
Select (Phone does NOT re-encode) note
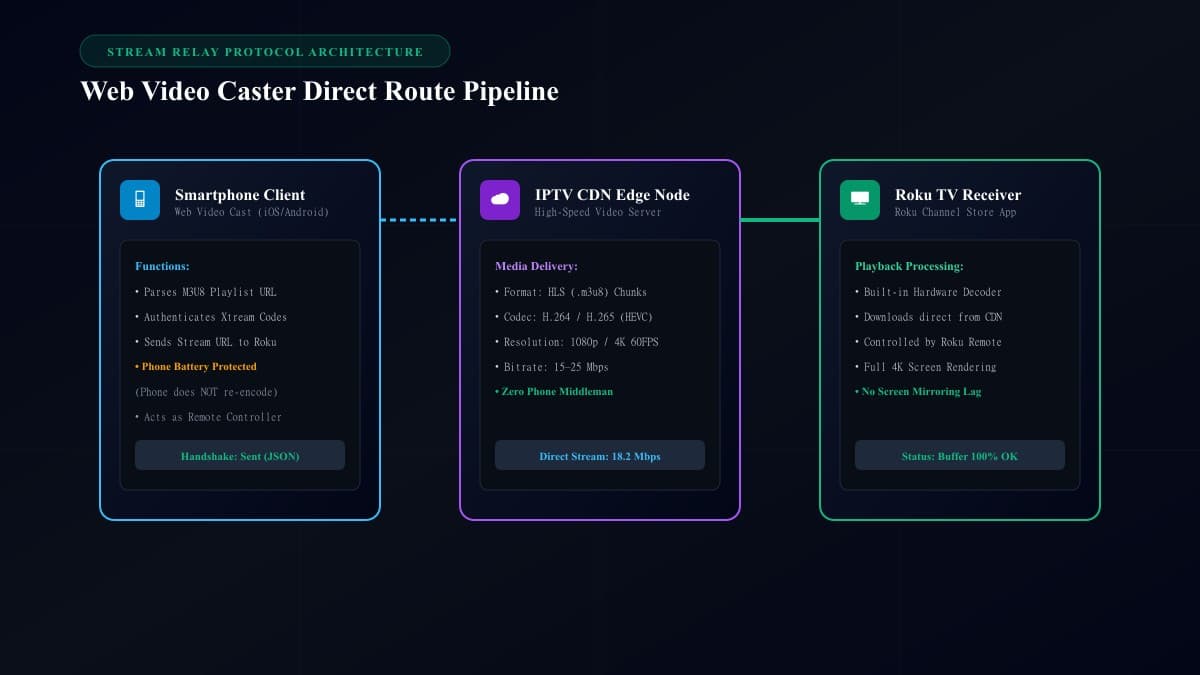click(207, 392)
